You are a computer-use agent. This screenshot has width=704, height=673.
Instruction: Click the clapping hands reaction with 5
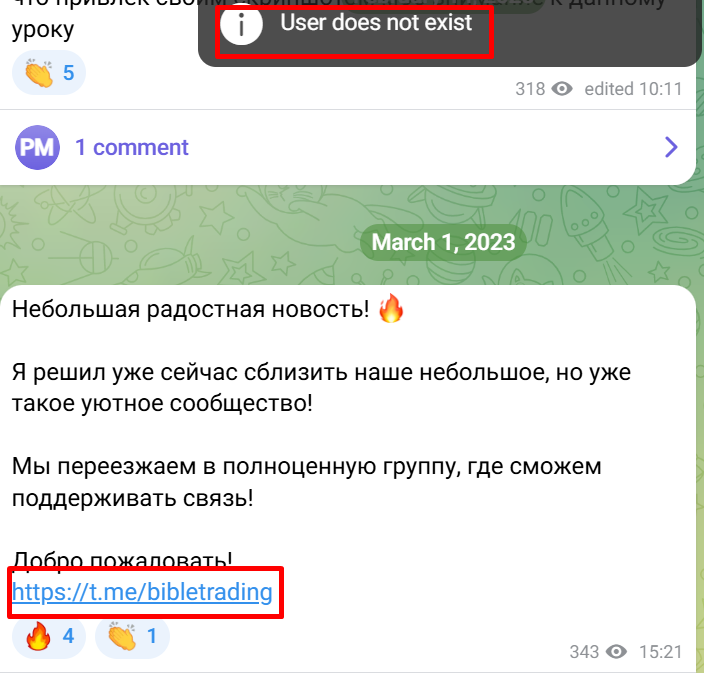click(48, 73)
